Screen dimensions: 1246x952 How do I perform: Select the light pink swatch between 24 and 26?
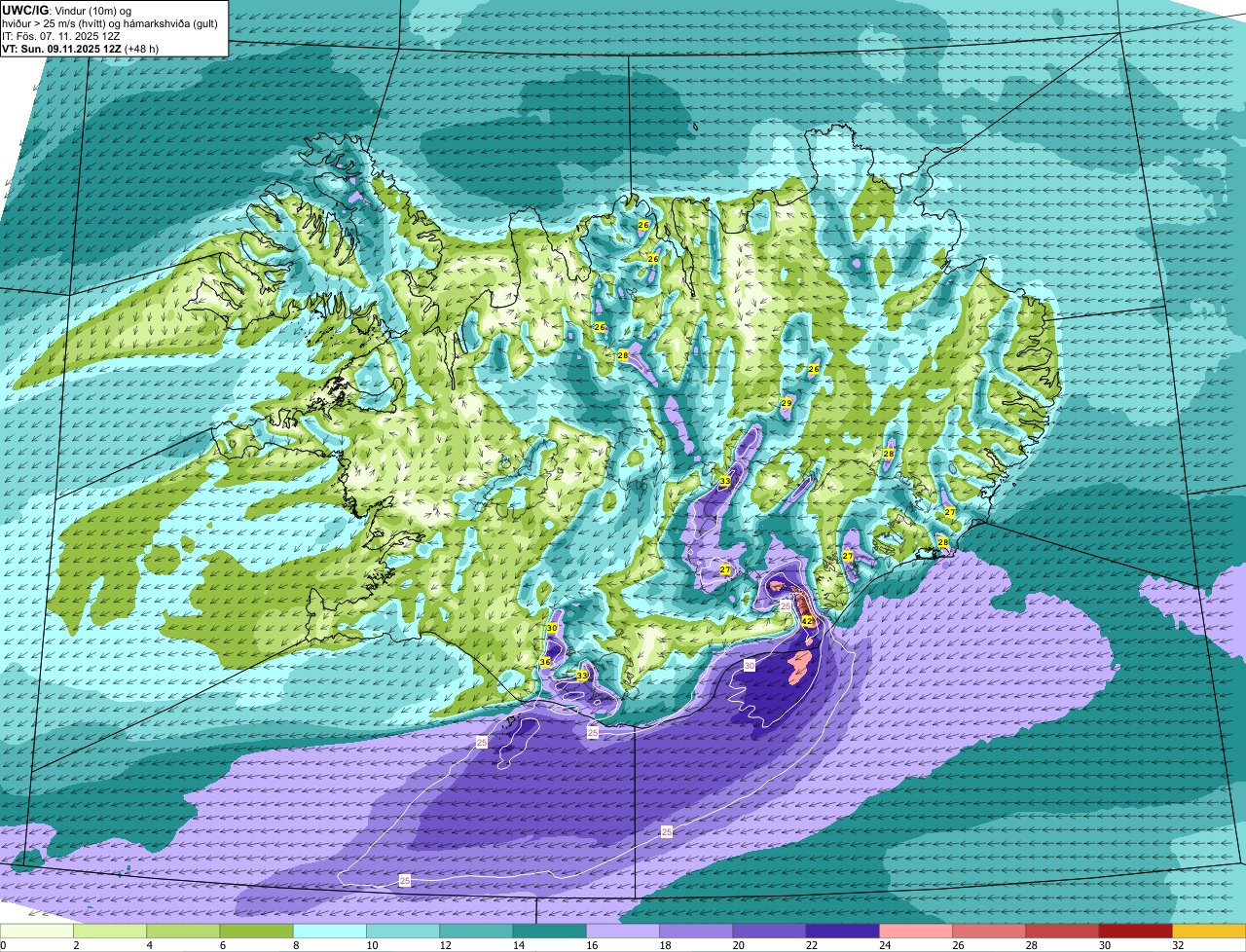tap(916, 931)
